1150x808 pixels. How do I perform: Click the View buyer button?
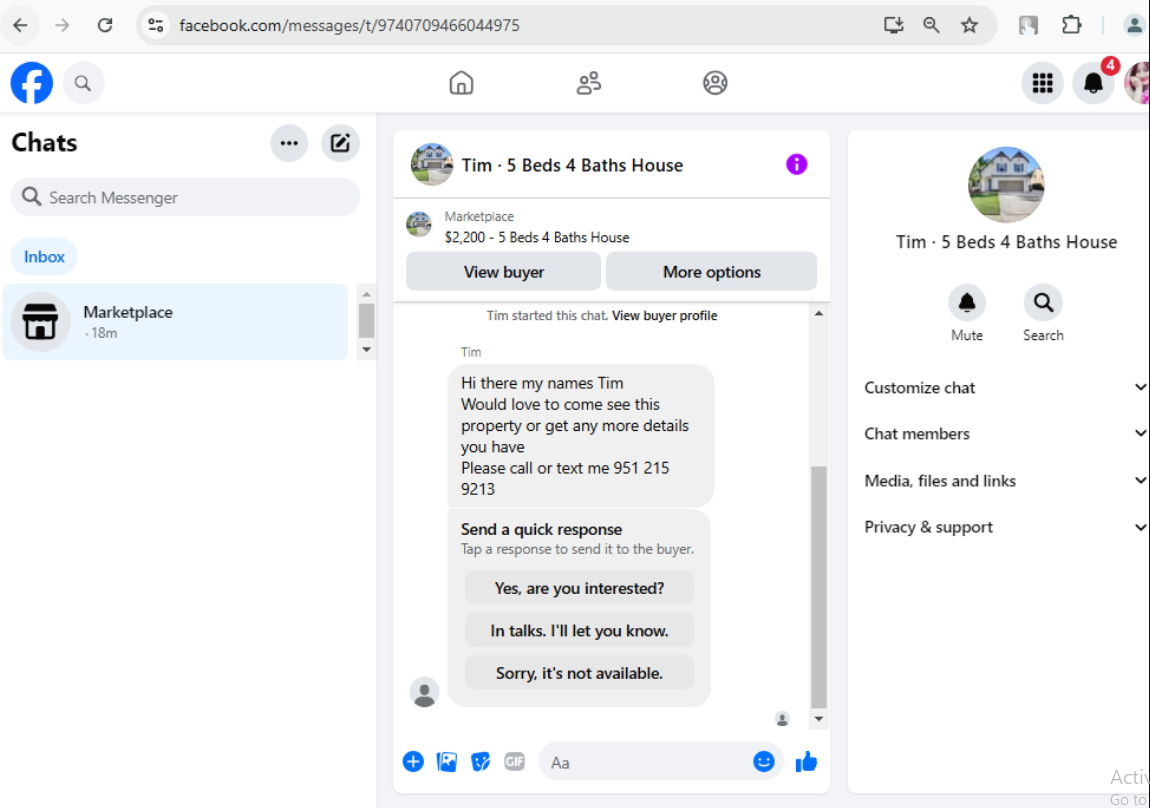click(504, 272)
